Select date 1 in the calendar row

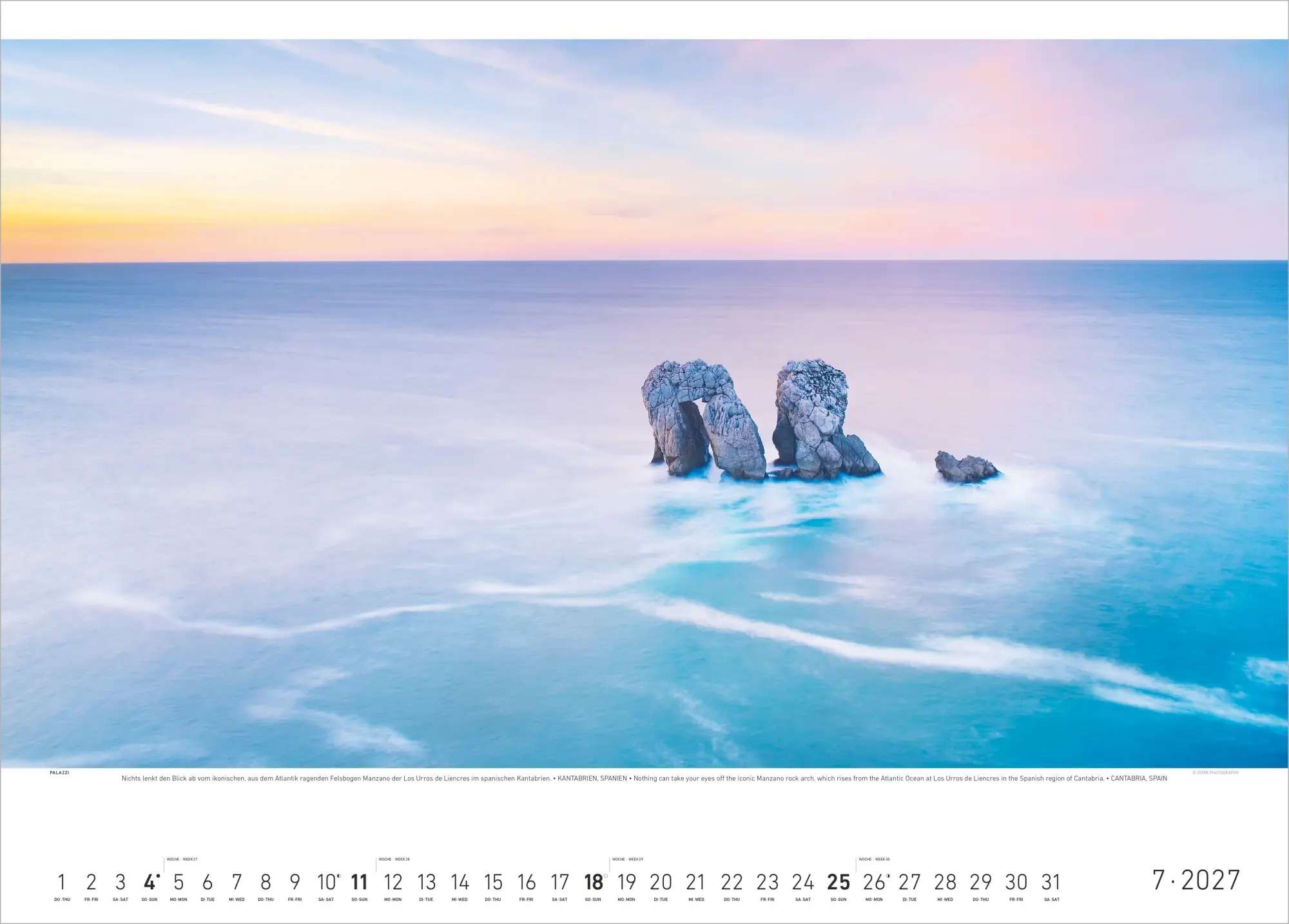[x=62, y=881]
